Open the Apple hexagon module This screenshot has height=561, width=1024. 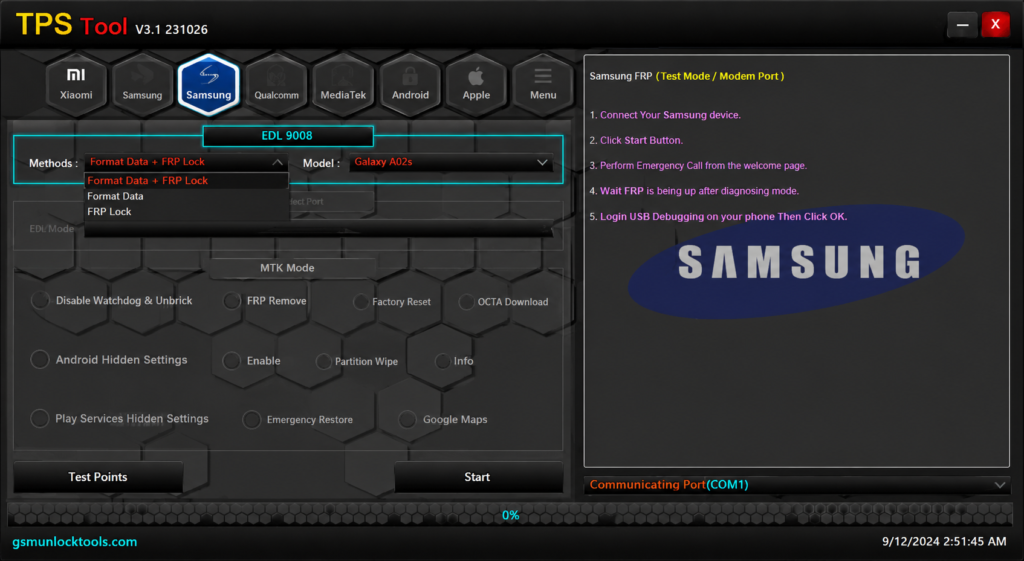[476, 85]
